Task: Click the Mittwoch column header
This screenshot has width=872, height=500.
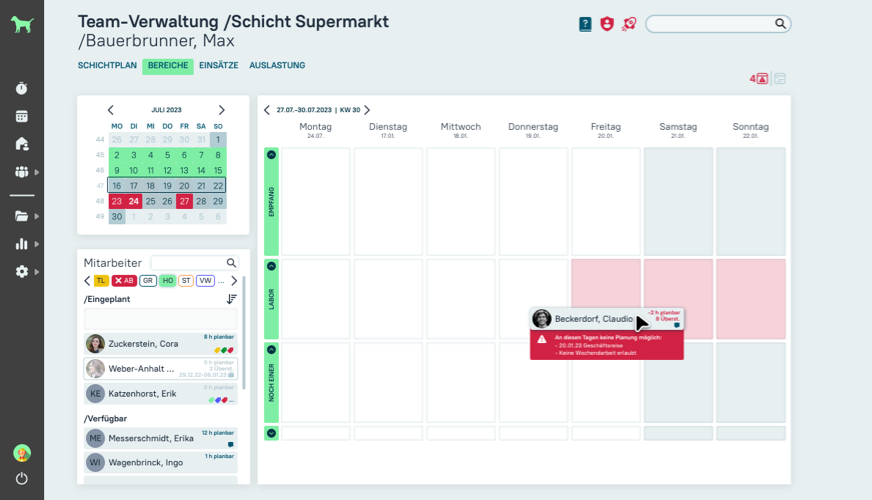Action: point(460,130)
